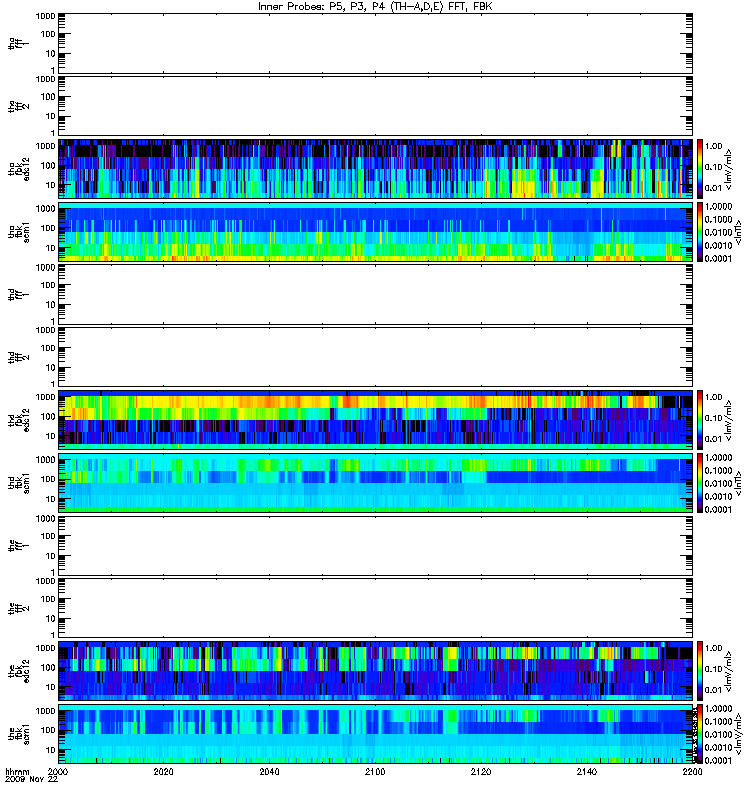Viewport: 750px width, 800px height.
Task: Click the 'tha fbk scm1' y-axis label
Action: [x=19, y=232]
